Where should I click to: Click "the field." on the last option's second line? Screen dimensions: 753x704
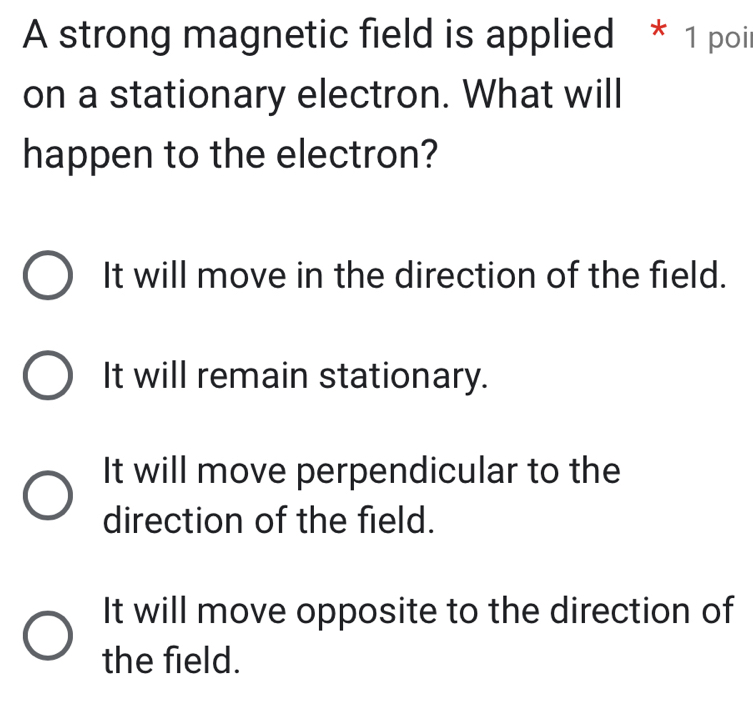click(171, 658)
